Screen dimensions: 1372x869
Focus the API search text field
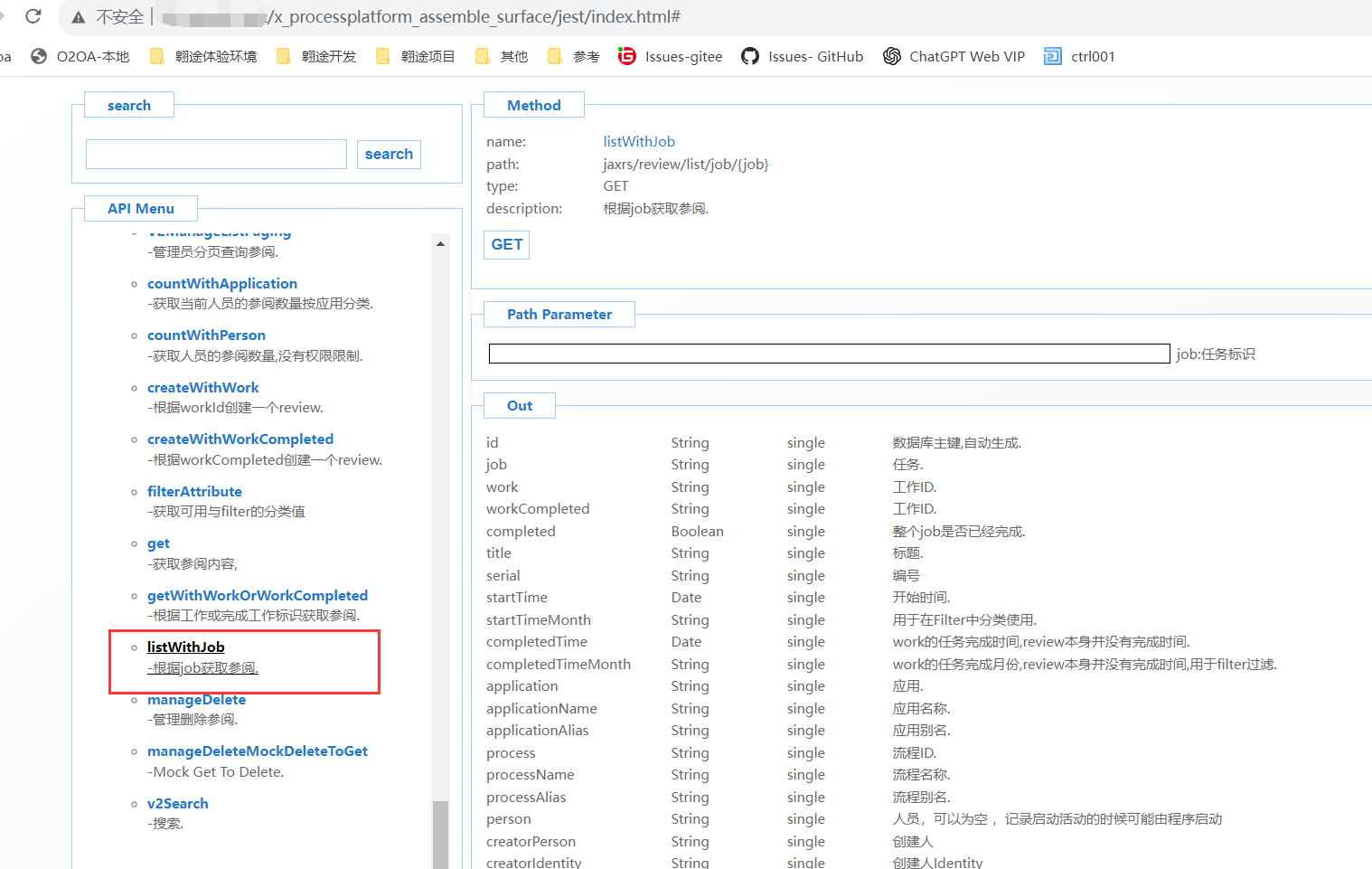tap(216, 155)
